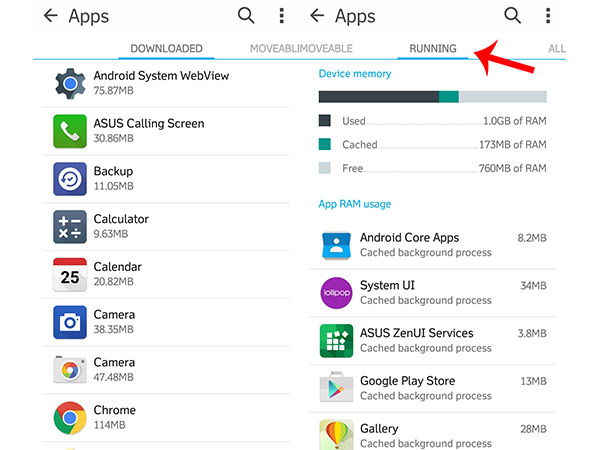600x450 pixels.
Task: Tap the Device memory usage bar
Action: 432,96
